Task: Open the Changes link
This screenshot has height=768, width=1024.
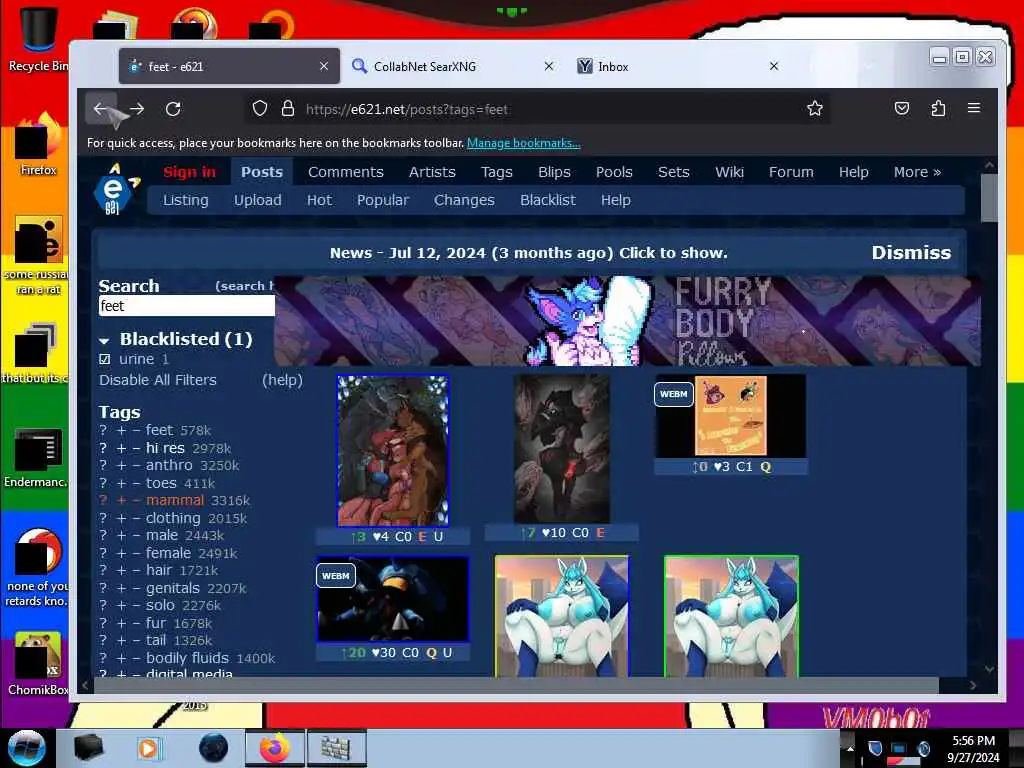Action: tap(464, 200)
